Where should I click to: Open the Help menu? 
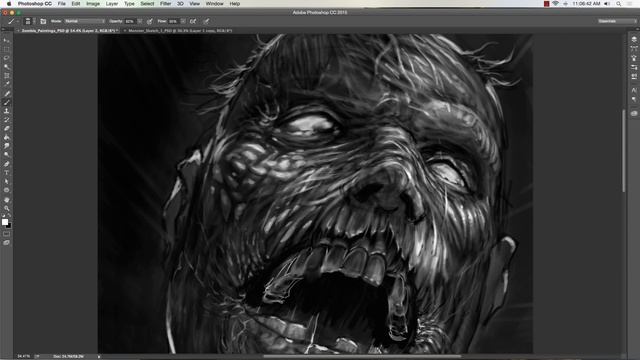tap(235, 4)
